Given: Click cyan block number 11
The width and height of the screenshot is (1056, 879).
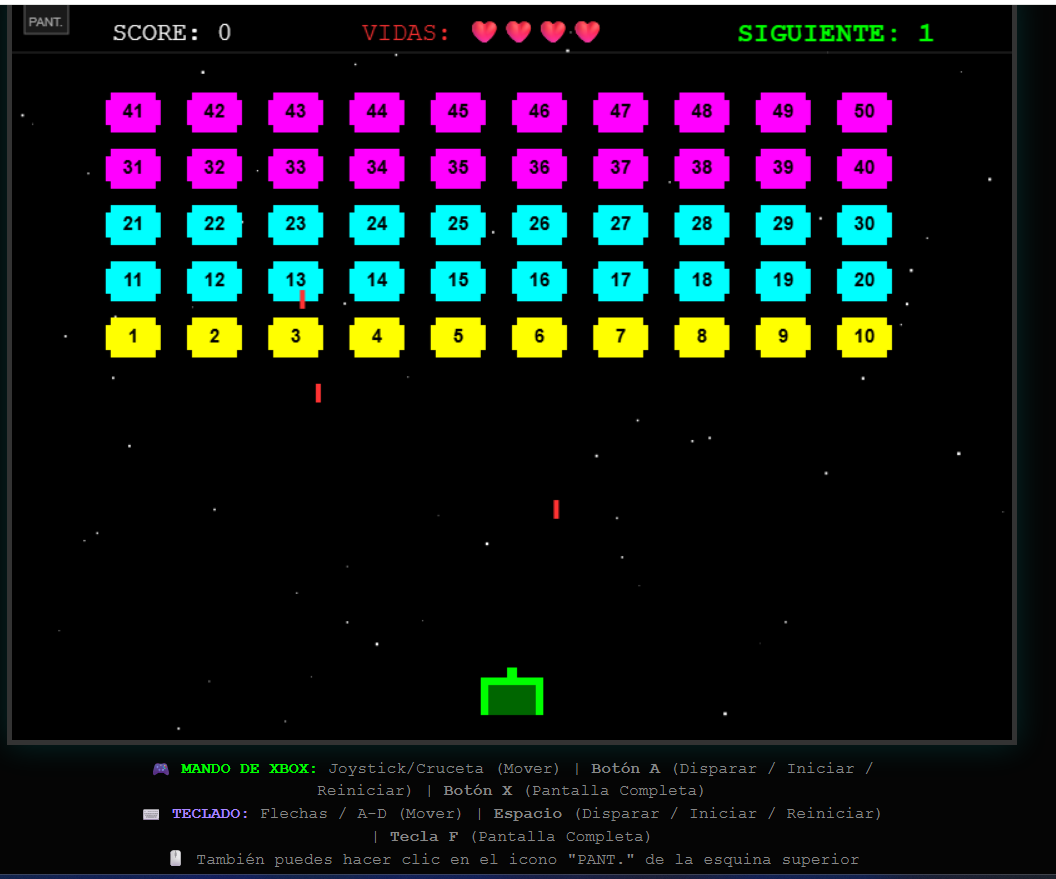Looking at the screenshot, I should click(x=133, y=281).
